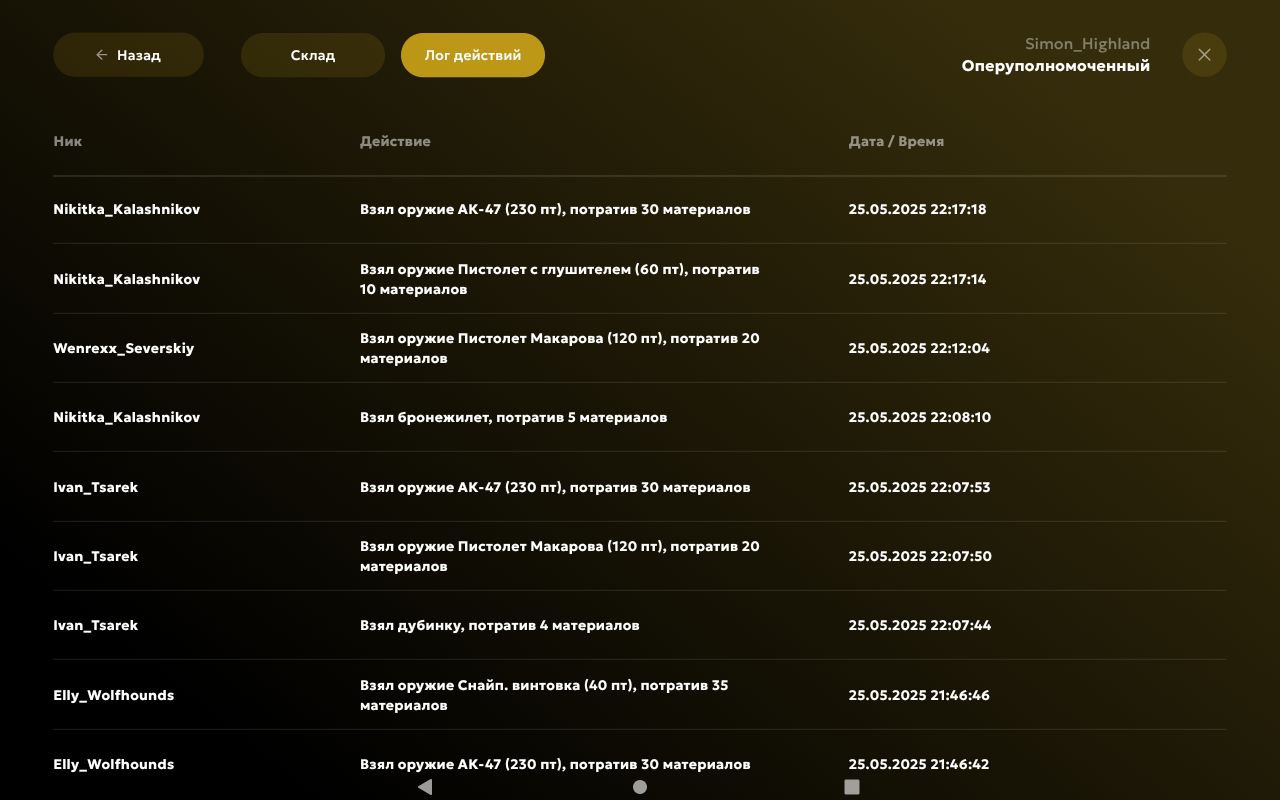
Task: Click the timestamp 25.05.2025 22:08:10
Action: coord(920,417)
